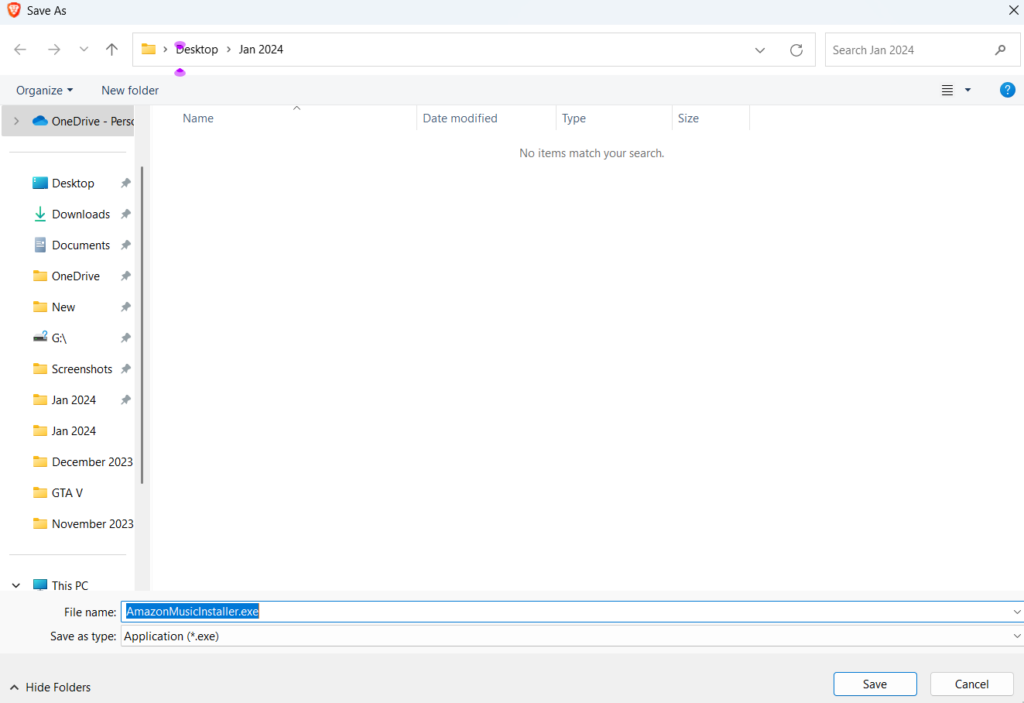The height and width of the screenshot is (703, 1024).
Task: Click the change view layout icon
Action: pyautogui.click(x=947, y=90)
